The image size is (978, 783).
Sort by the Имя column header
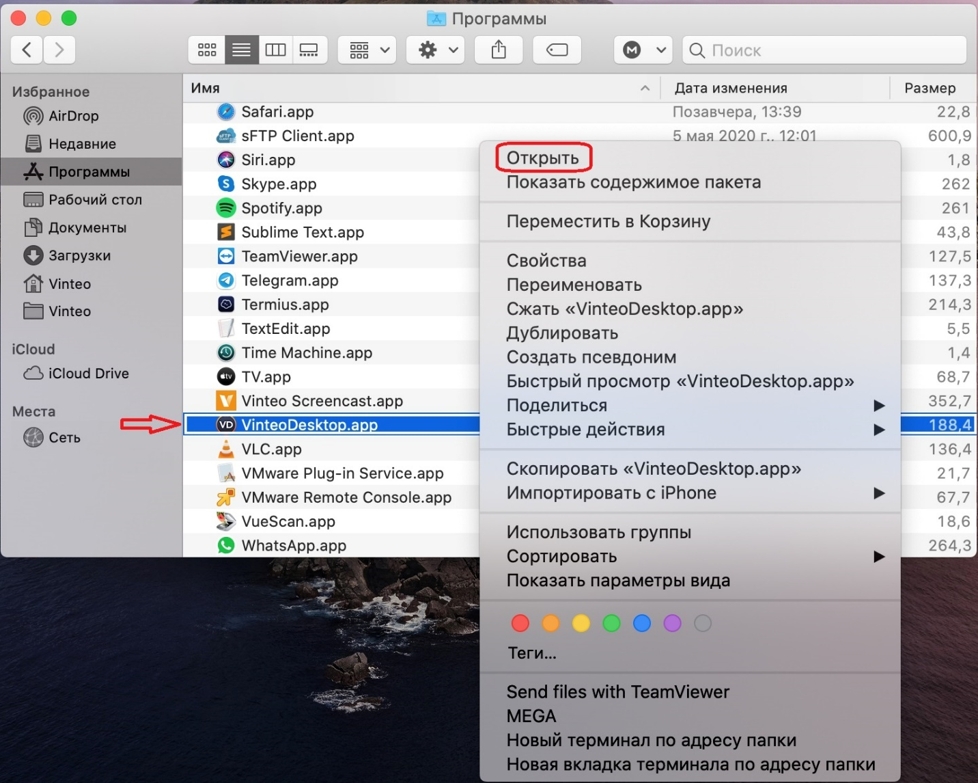(x=421, y=88)
